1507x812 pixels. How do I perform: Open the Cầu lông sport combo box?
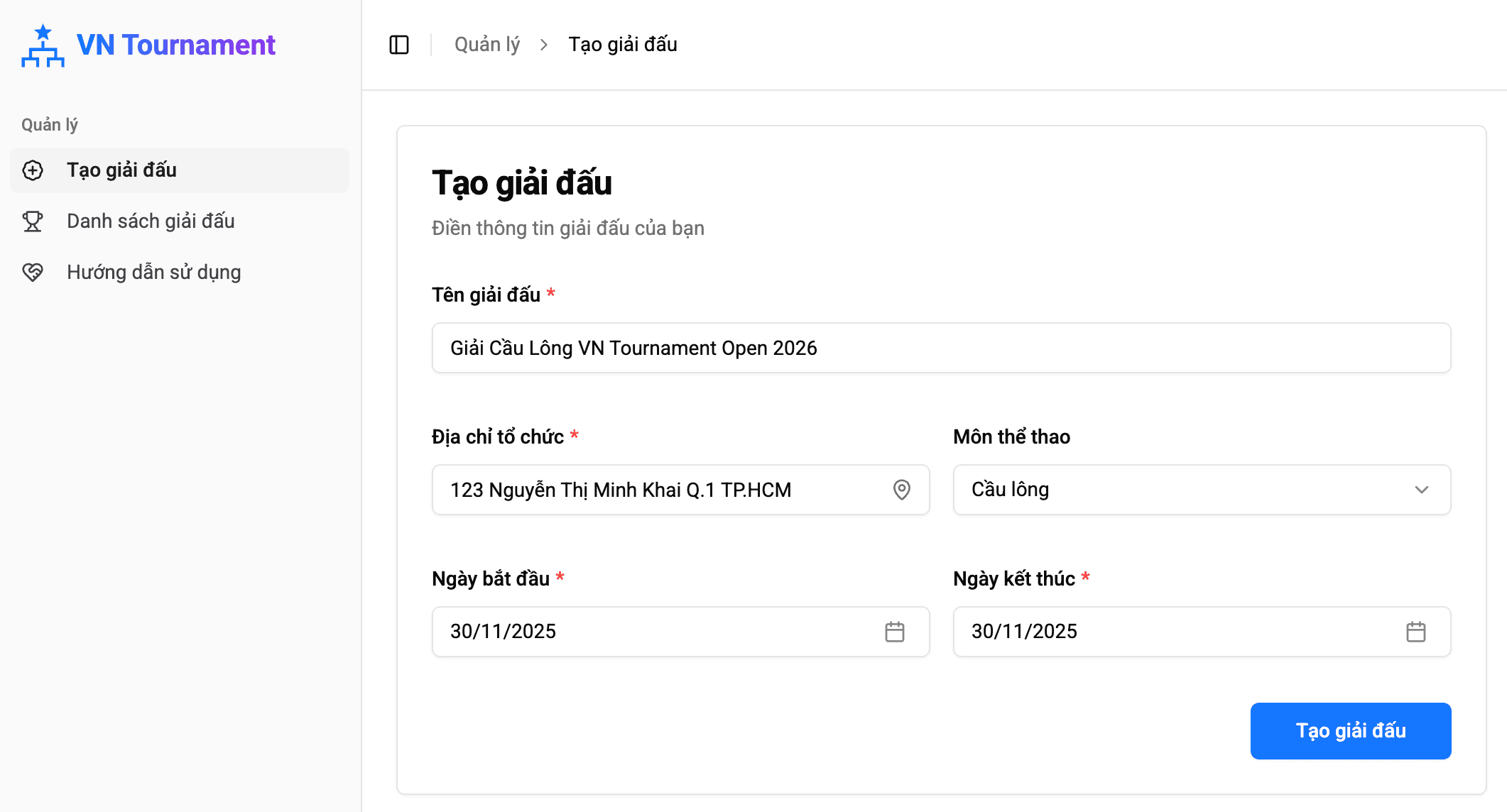(x=1202, y=490)
